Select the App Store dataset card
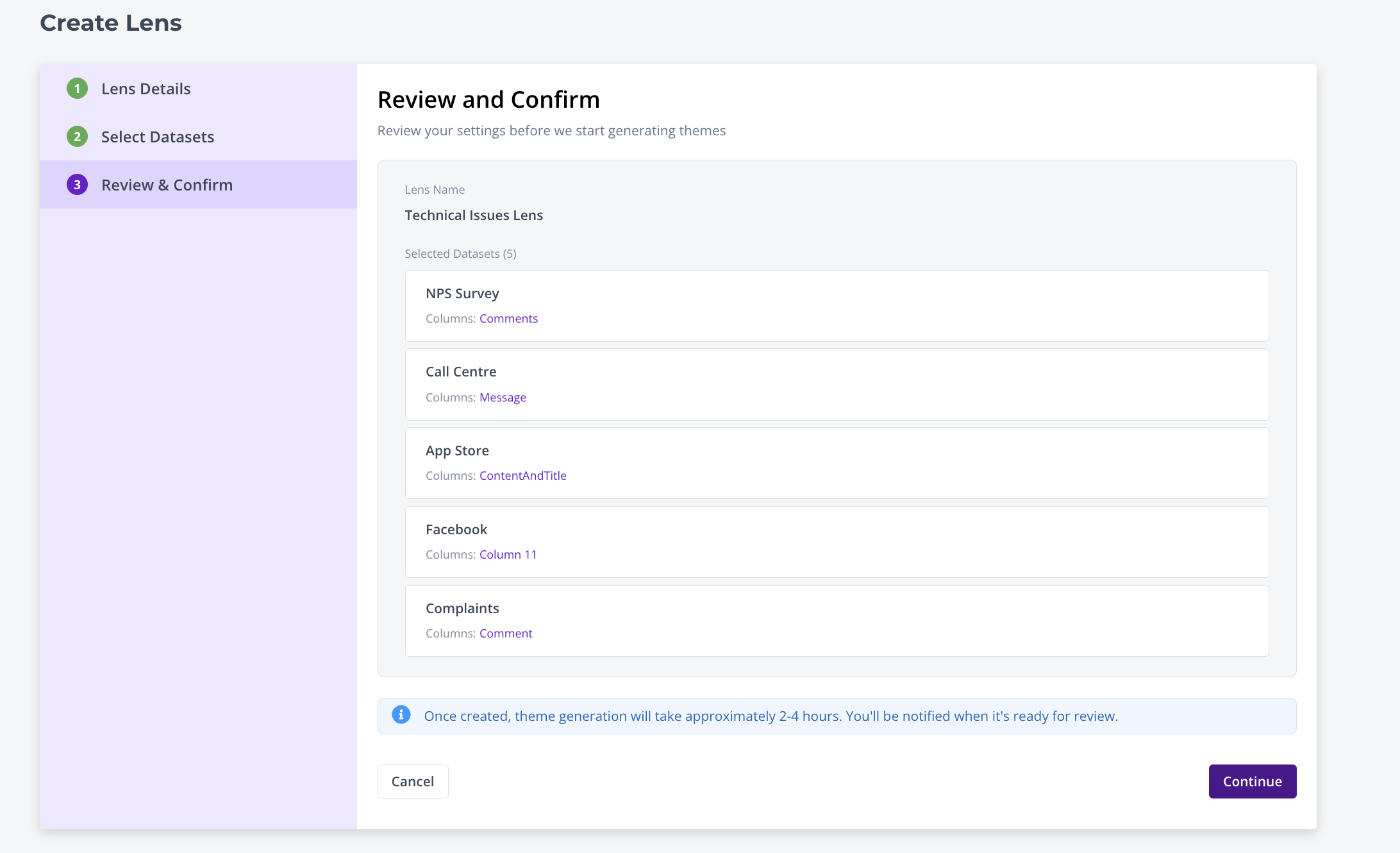The height and width of the screenshot is (853, 1400). 837,462
